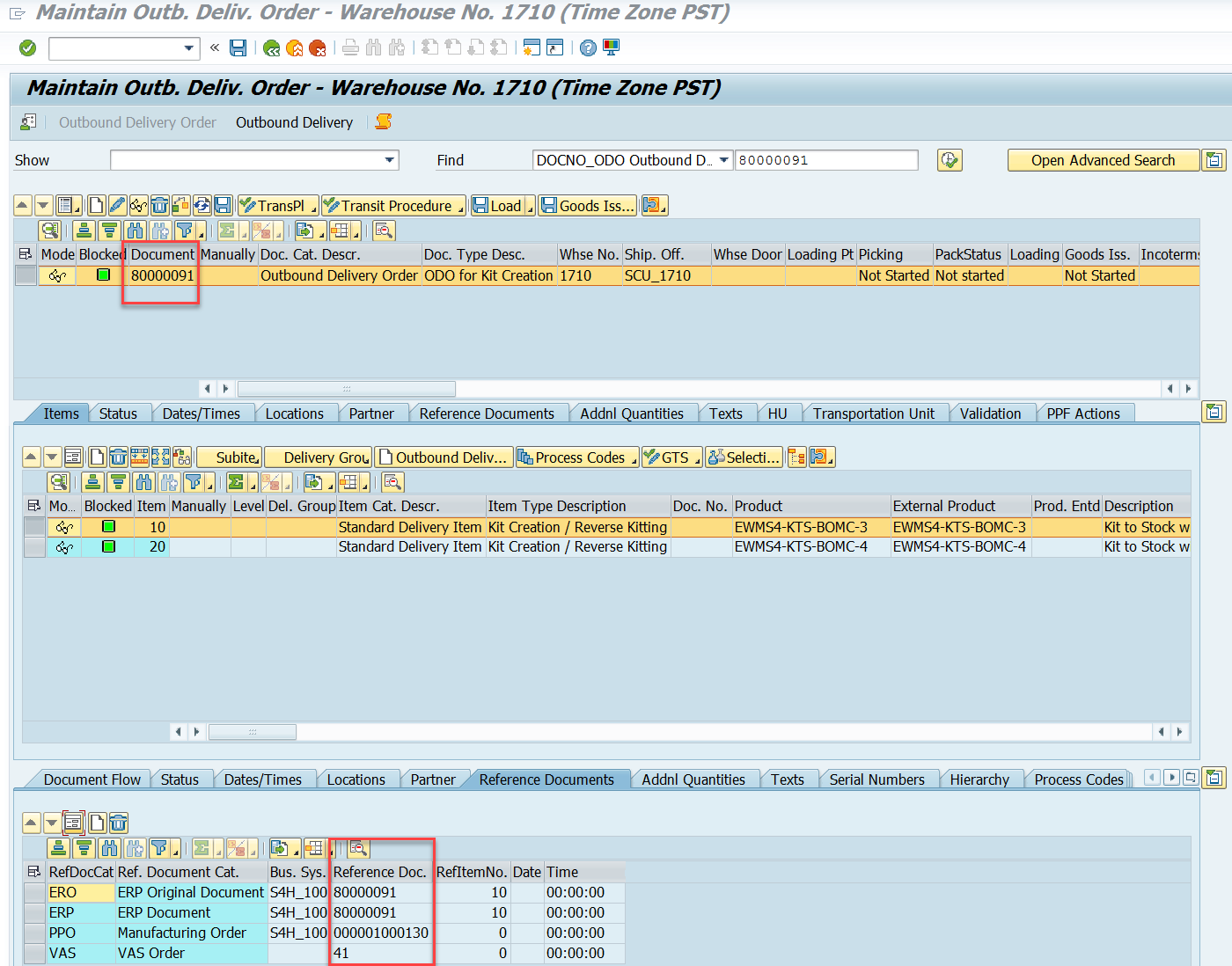Switch to the Items tab
The image size is (1232, 966).
[x=61, y=413]
